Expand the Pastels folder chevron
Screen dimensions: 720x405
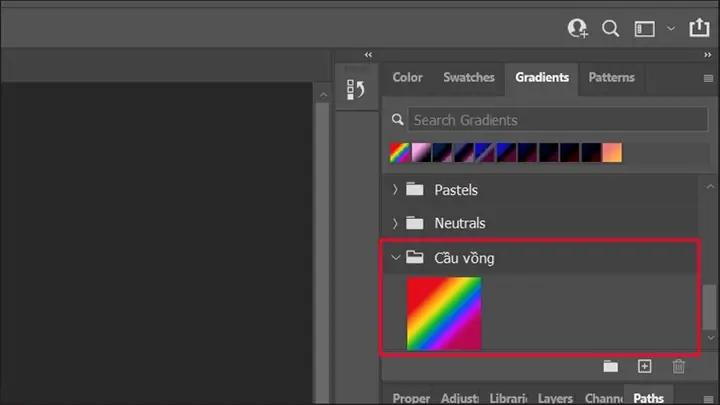coord(395,189)
